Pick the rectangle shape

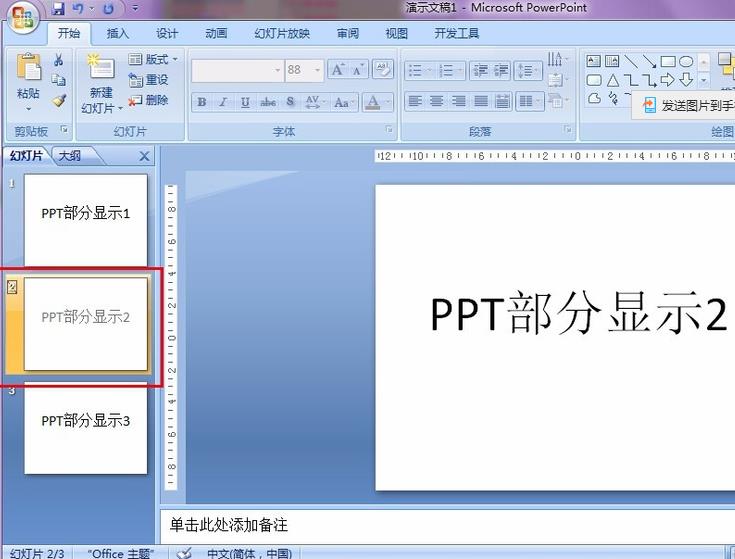(x=668, y=61)
